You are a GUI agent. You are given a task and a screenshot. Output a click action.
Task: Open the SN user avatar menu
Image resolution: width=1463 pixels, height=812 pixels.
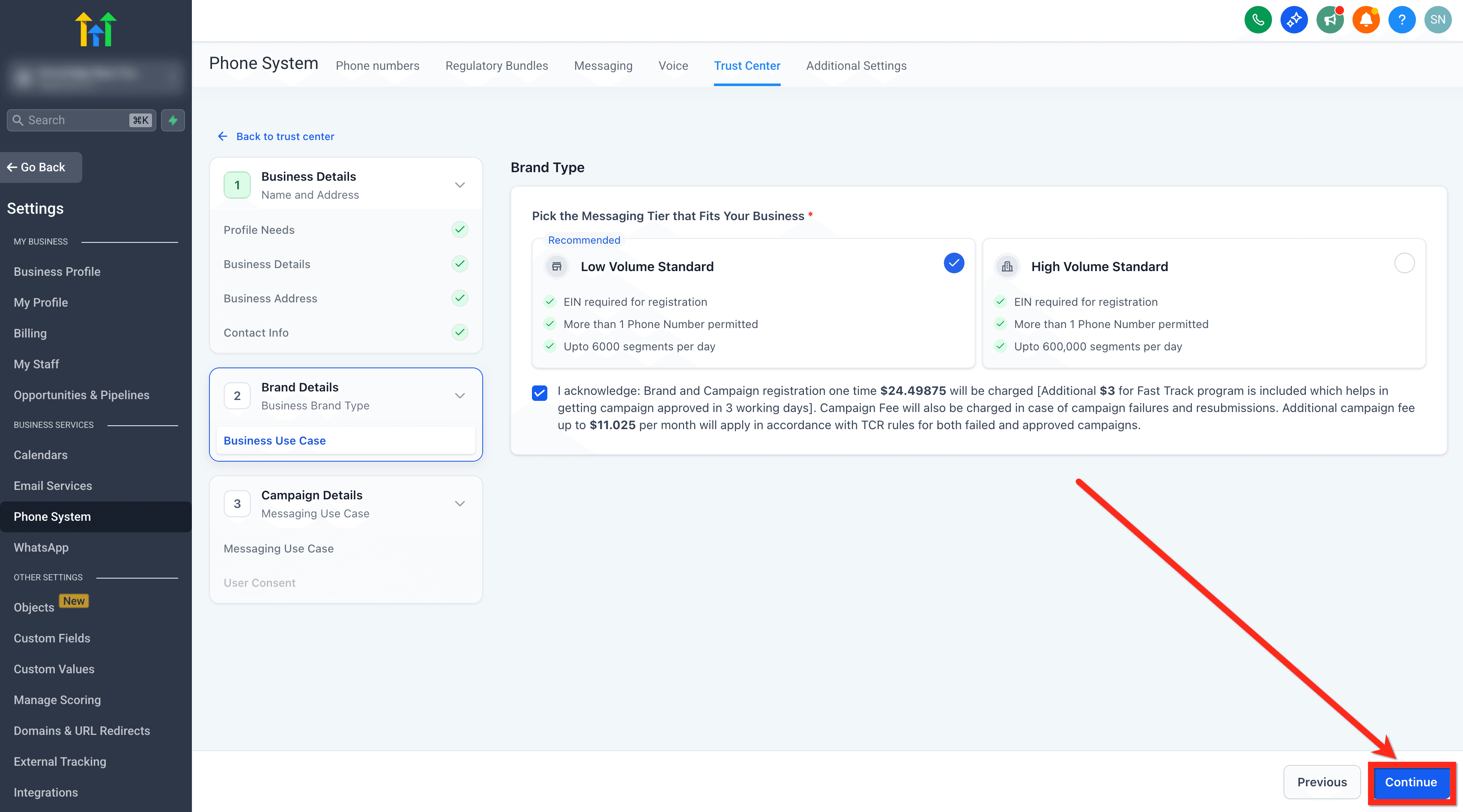pyautogui.click(x=1438, y=20)
